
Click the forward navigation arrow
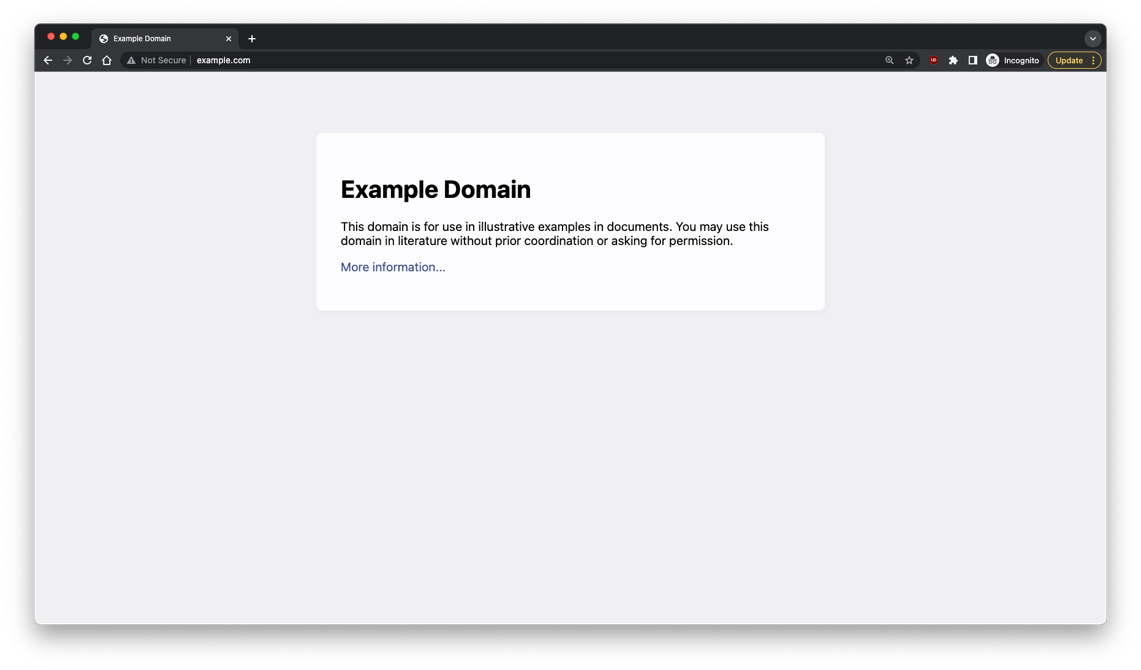click(x=67, y=60)
